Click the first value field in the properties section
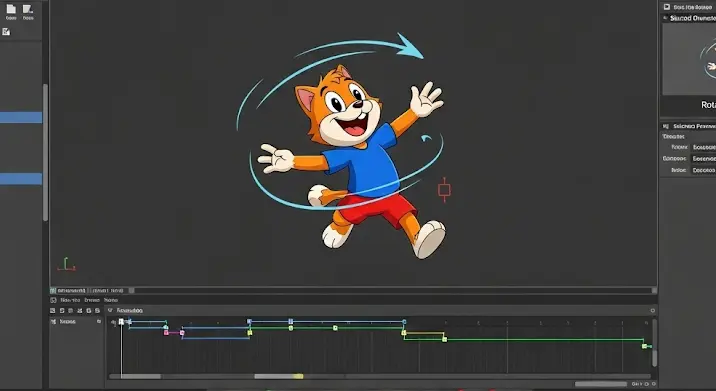Screen dimensions: 716x391 [x=704, y=148]
